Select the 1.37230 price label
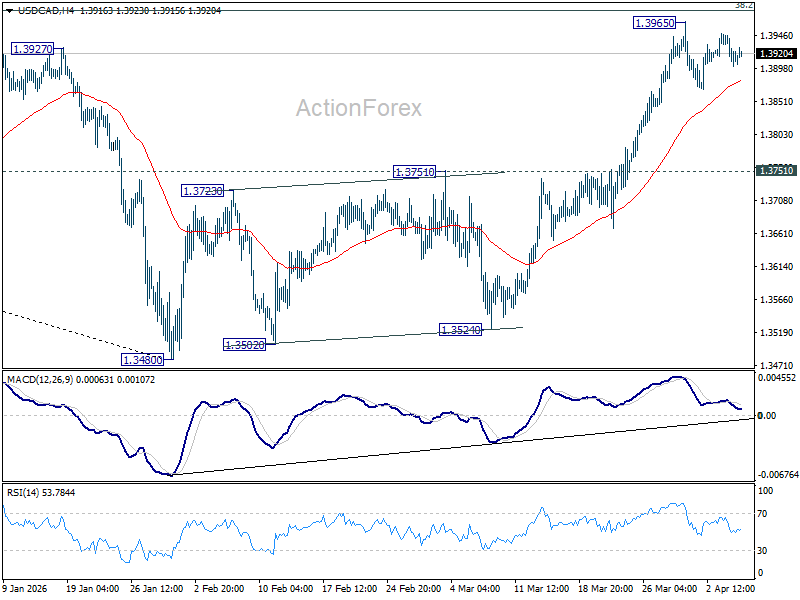 (203, 191)
